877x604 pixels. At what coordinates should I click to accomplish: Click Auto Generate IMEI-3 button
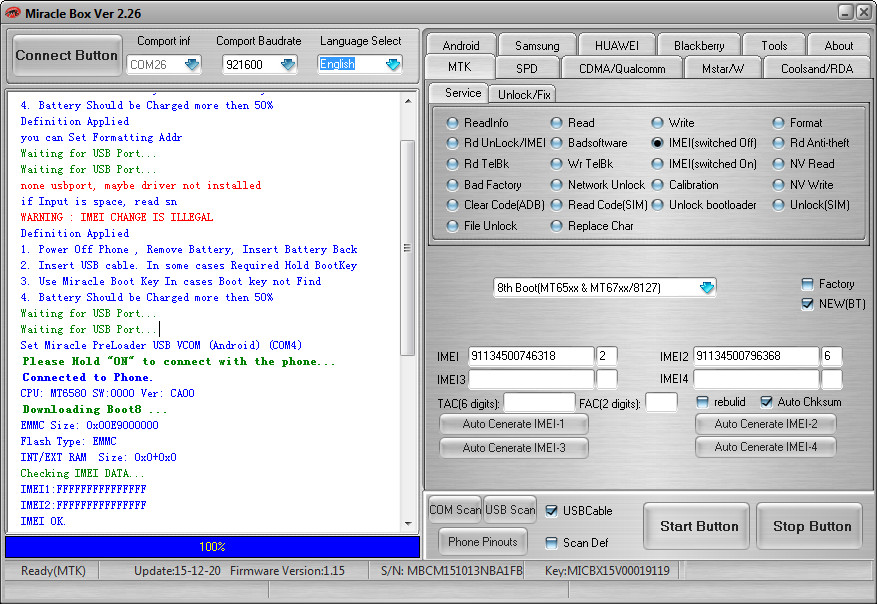pos(513,447)
